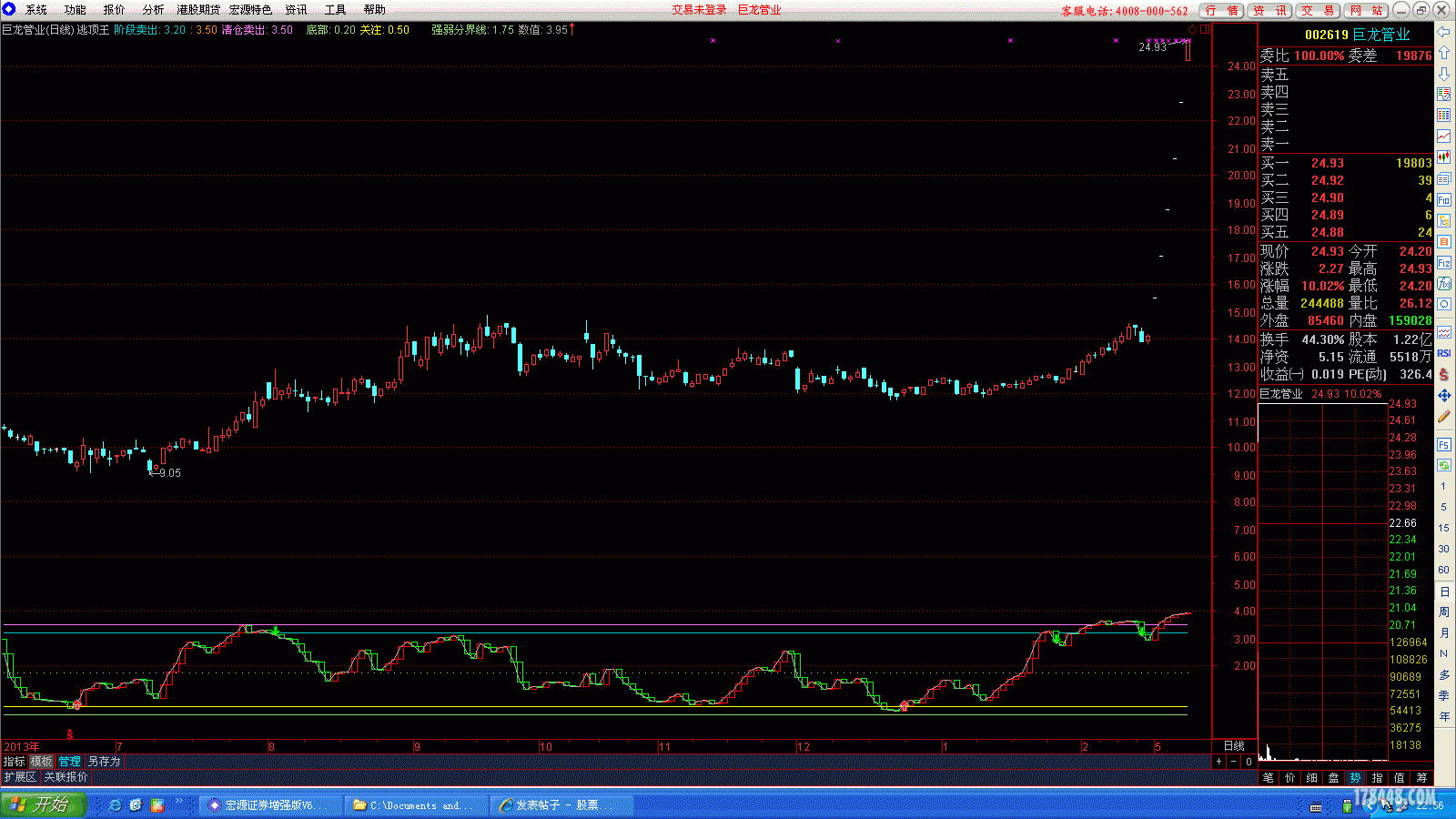The image size is (1456, 819).
Task: Click the Windows 开始 start button
Action: (43, 804)
